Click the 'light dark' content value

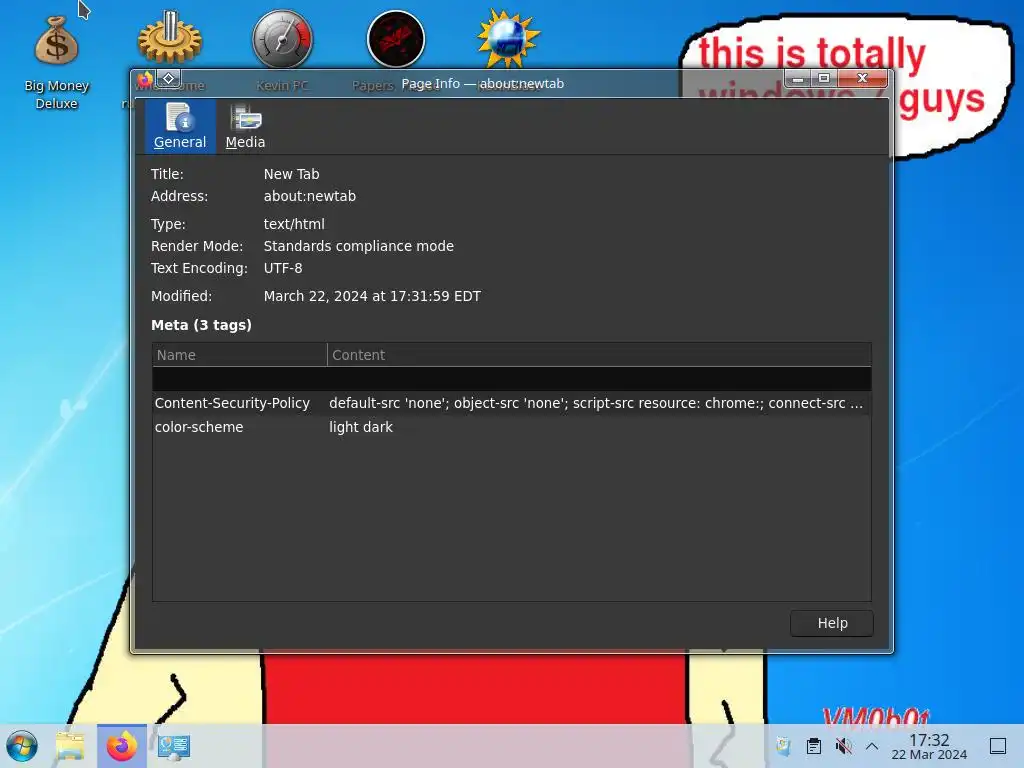(x=360, y=427)
